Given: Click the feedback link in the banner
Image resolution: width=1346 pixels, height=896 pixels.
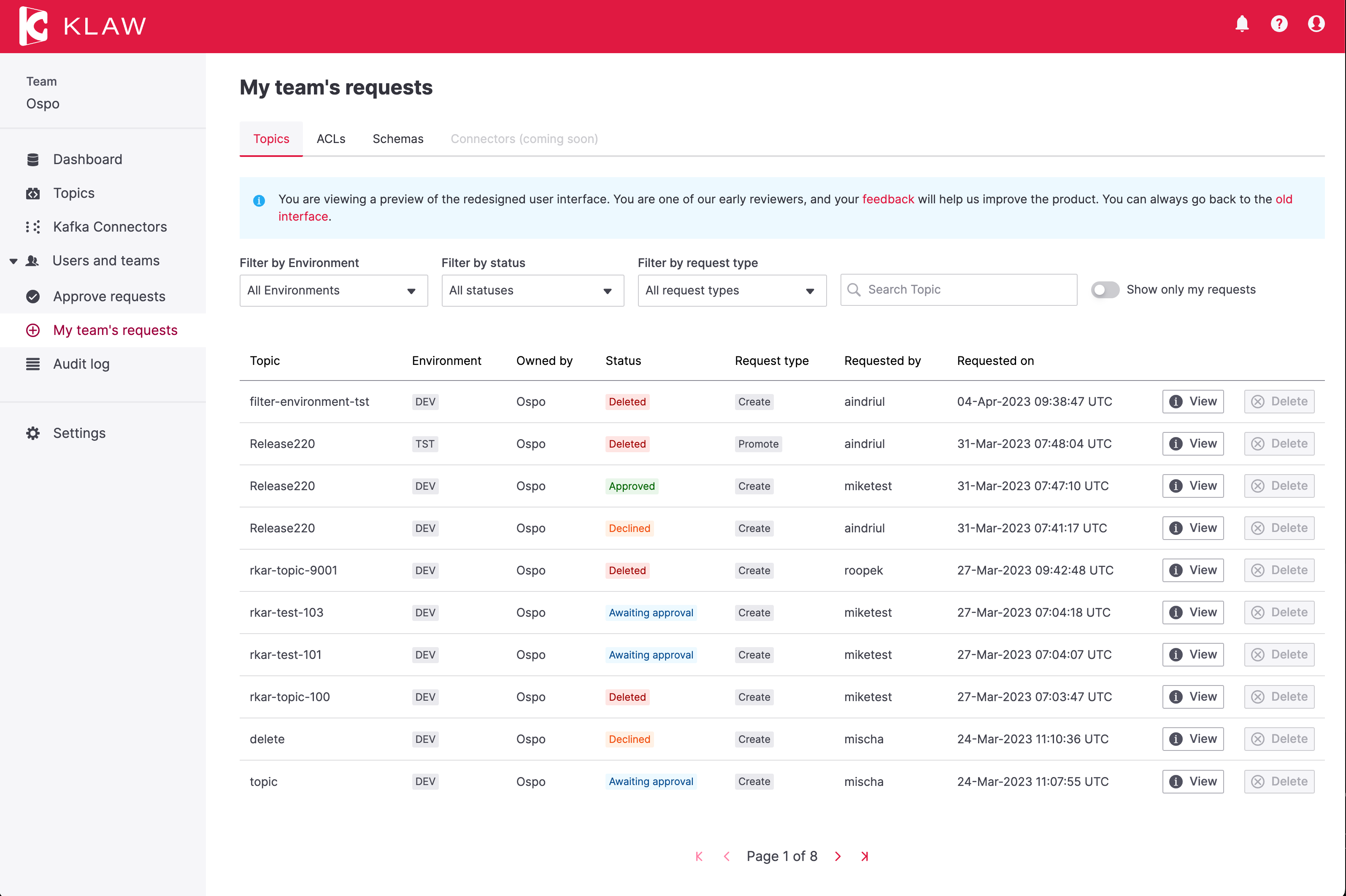Looking at the screenshot, I should [888, 199].
